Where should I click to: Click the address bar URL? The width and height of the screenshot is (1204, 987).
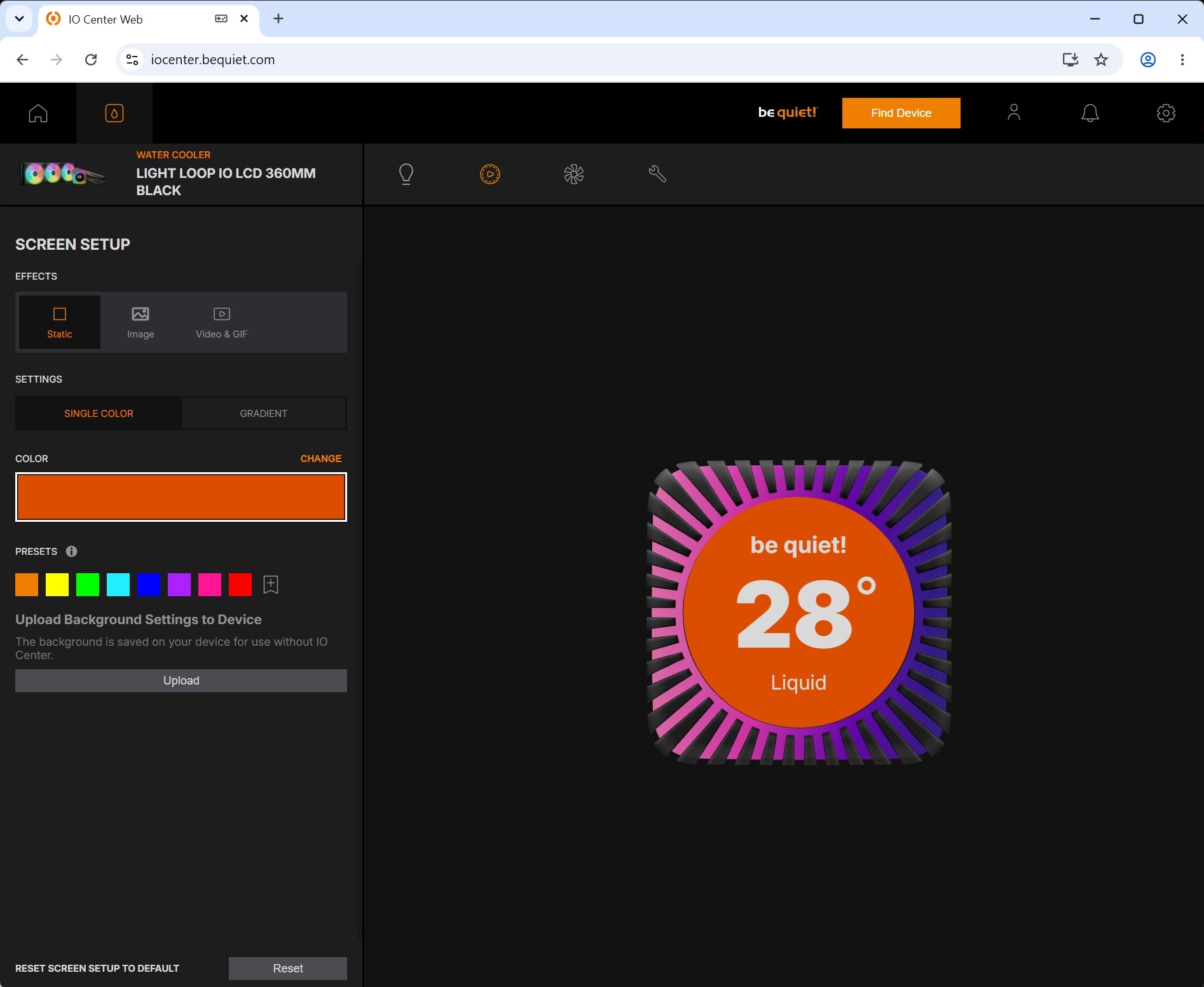pos(213,60)
